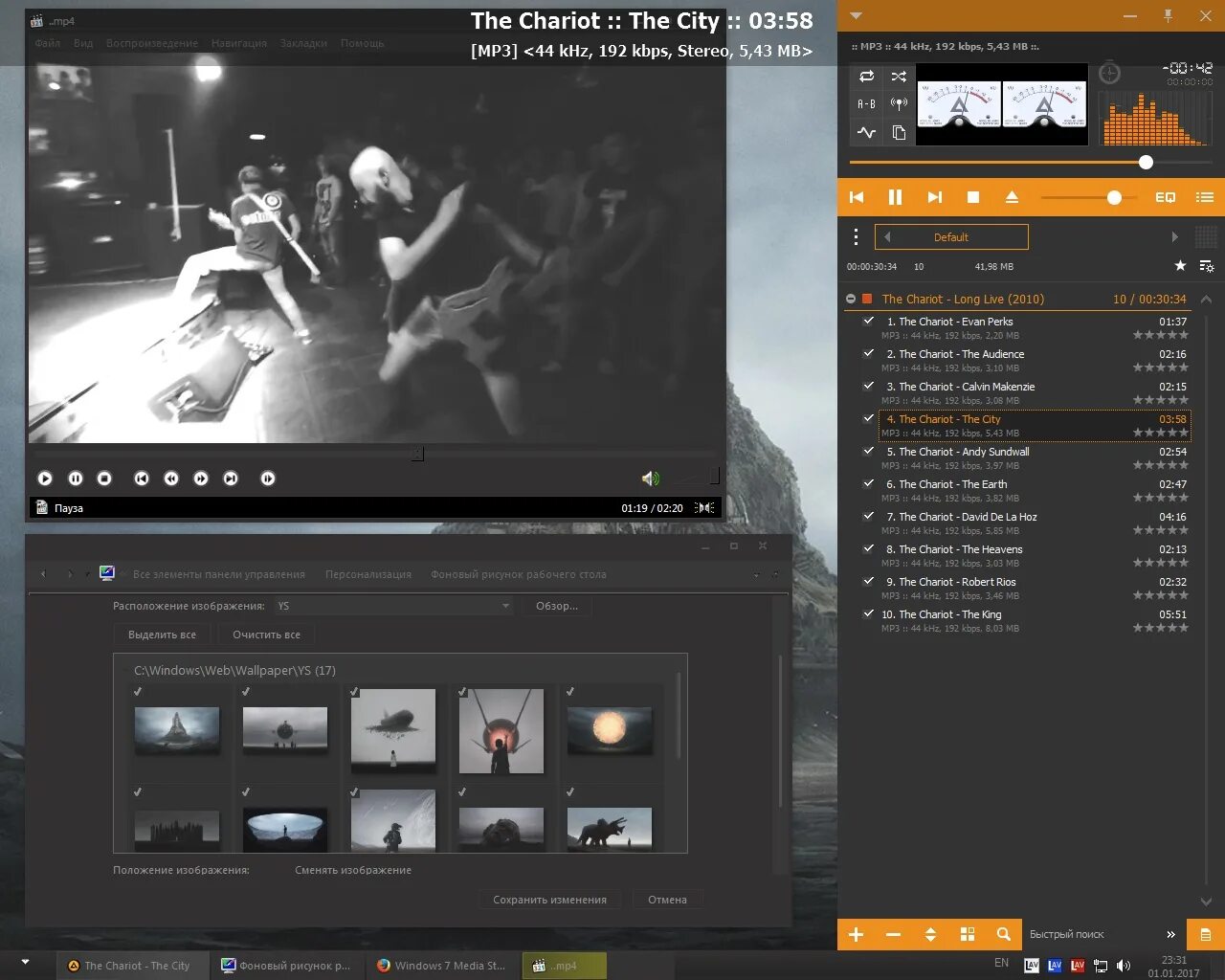Image resolution: width=1225 pixels, height=980 pixels.
Task: Uncheck track 4 The City
Action: pos(868,419)
